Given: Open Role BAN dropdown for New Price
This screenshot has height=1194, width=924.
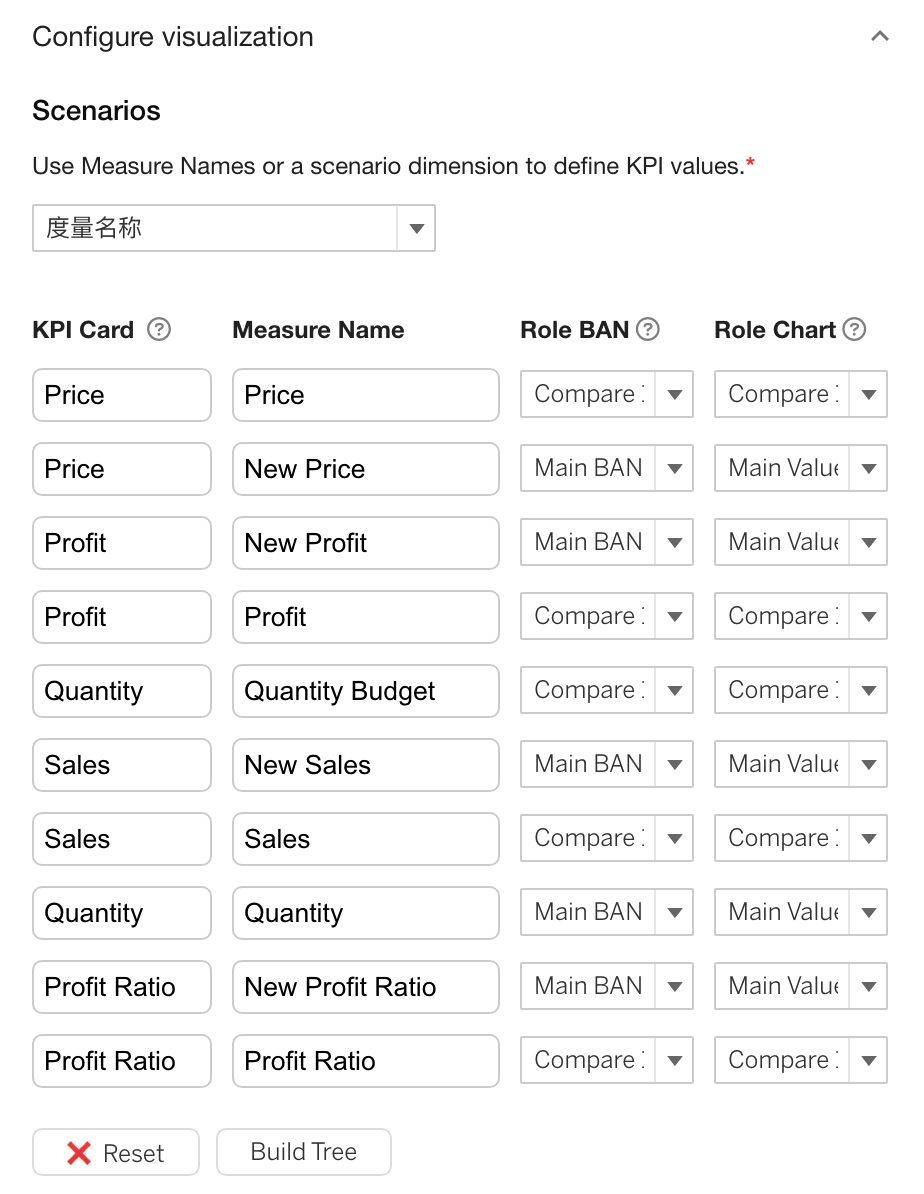Looking at the screenshot, I should tap(606, 468).
